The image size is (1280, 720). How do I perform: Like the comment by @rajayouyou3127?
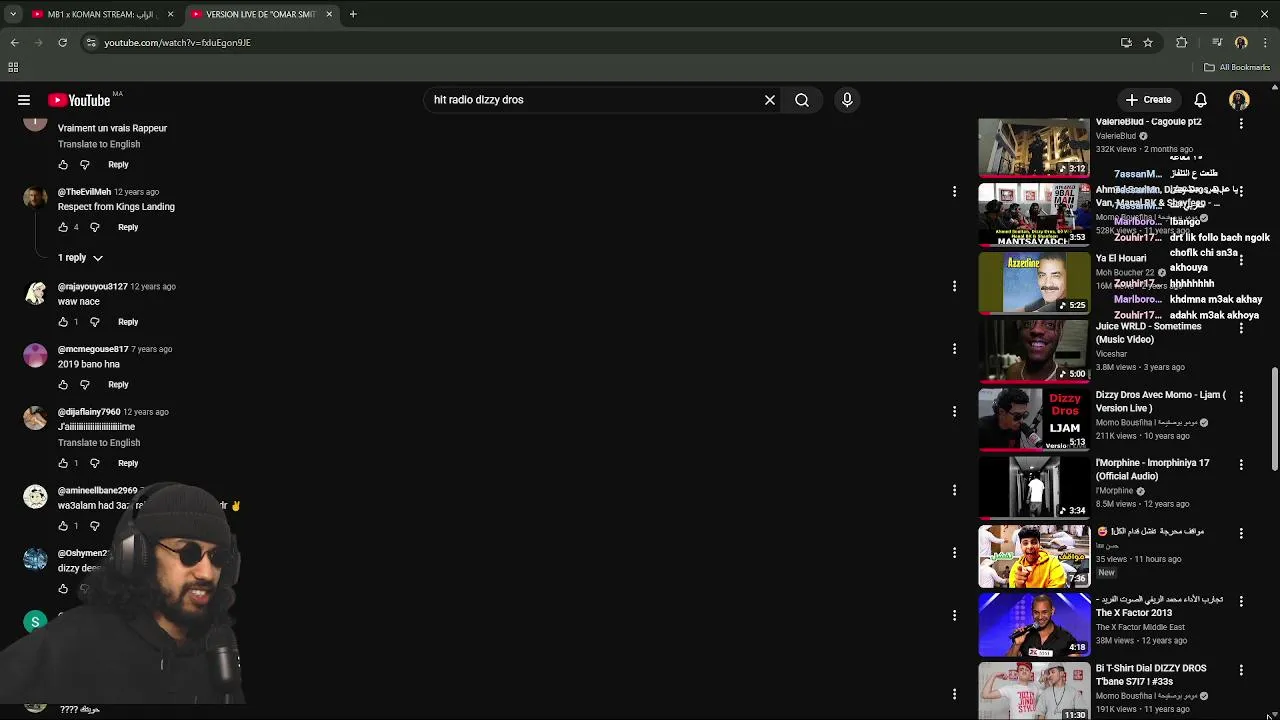[63, 322]
